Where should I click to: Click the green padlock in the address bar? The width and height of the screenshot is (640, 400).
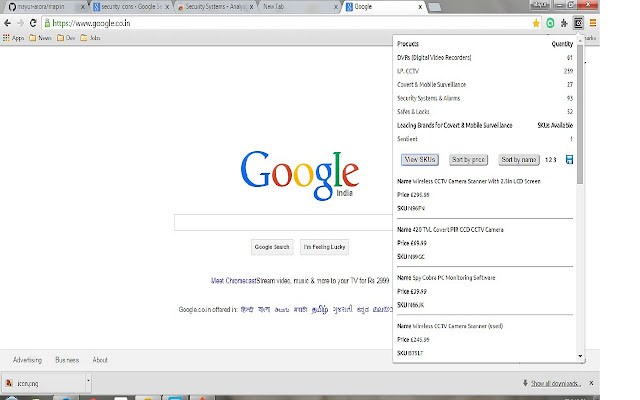click(x=47, y=23)
